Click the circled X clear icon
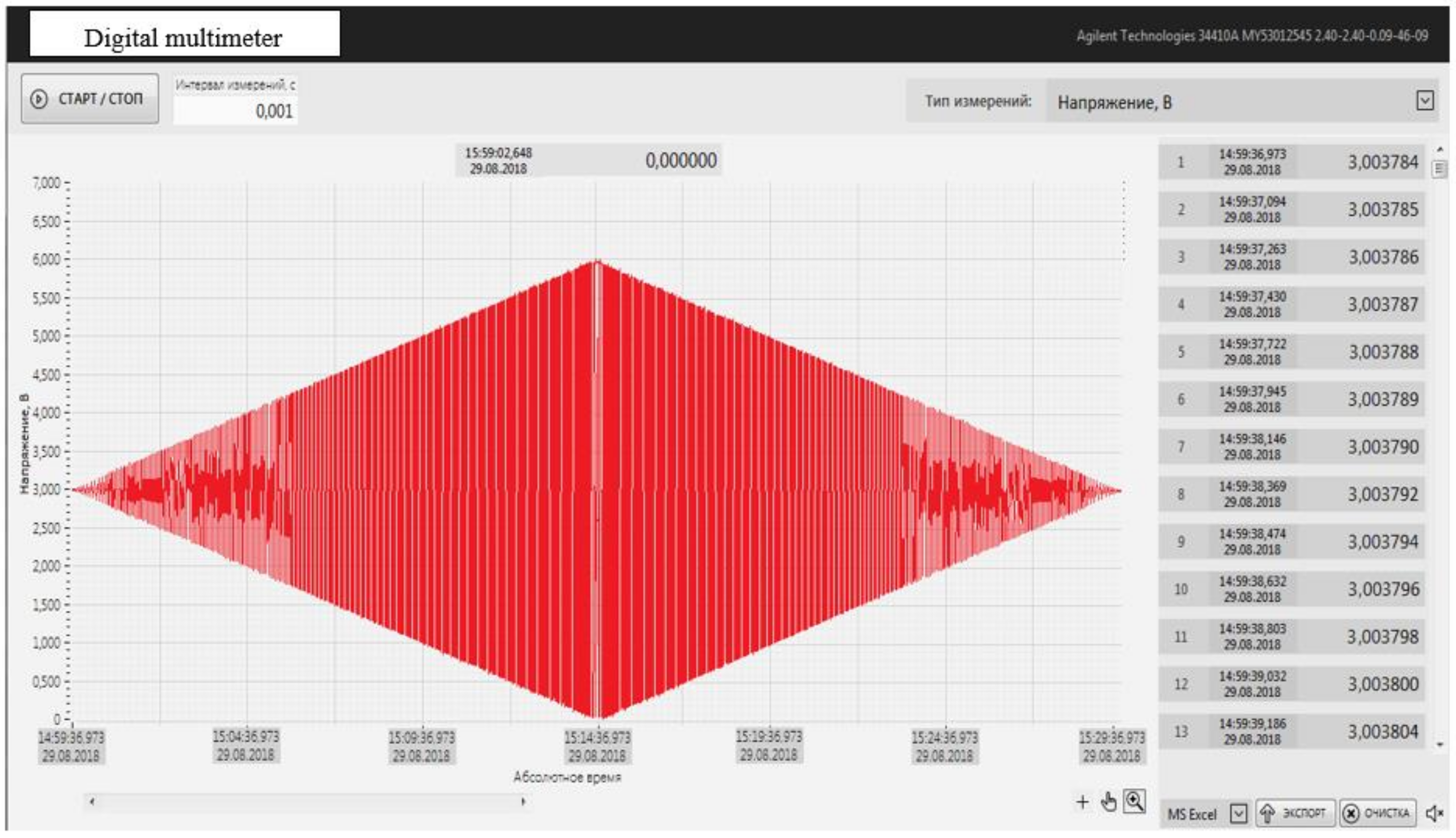1456x838 pixels. 1351,813
